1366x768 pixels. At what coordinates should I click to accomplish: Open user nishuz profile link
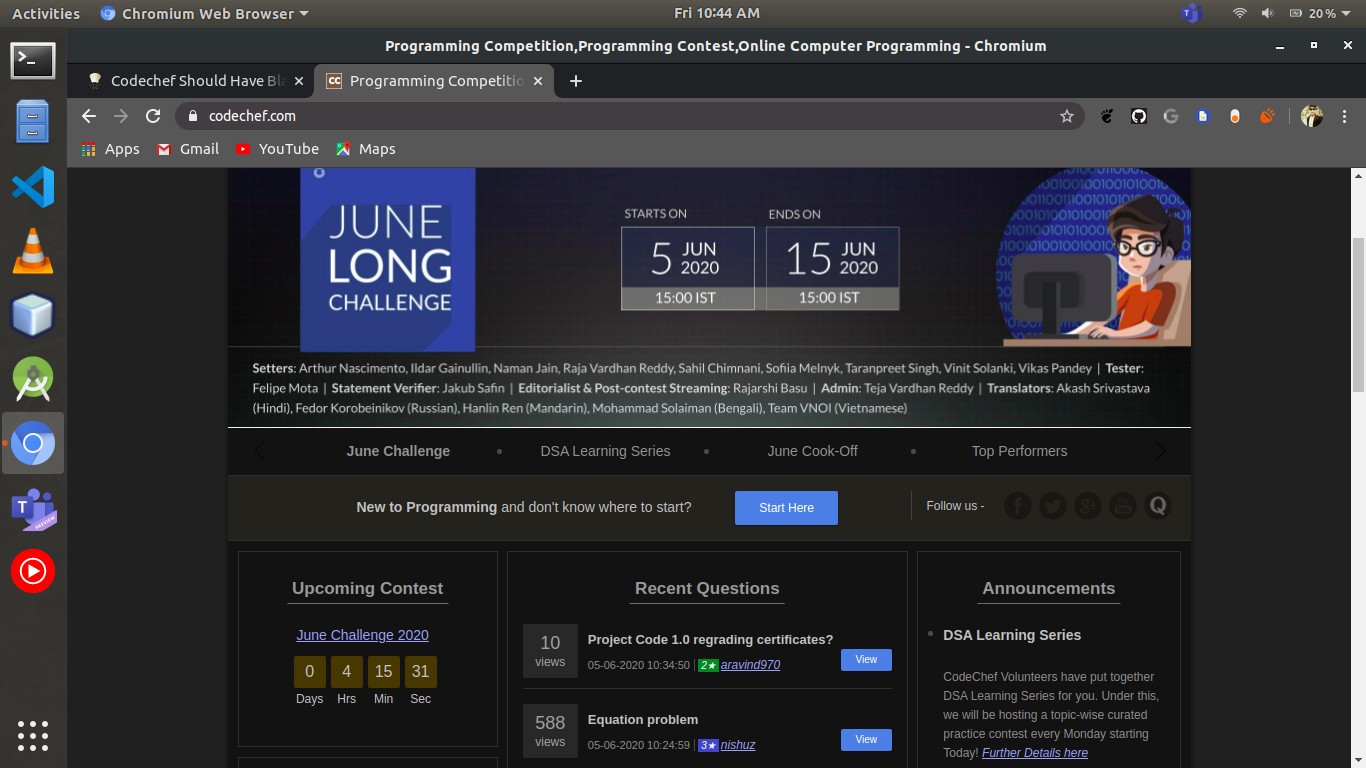click(738, 745)
